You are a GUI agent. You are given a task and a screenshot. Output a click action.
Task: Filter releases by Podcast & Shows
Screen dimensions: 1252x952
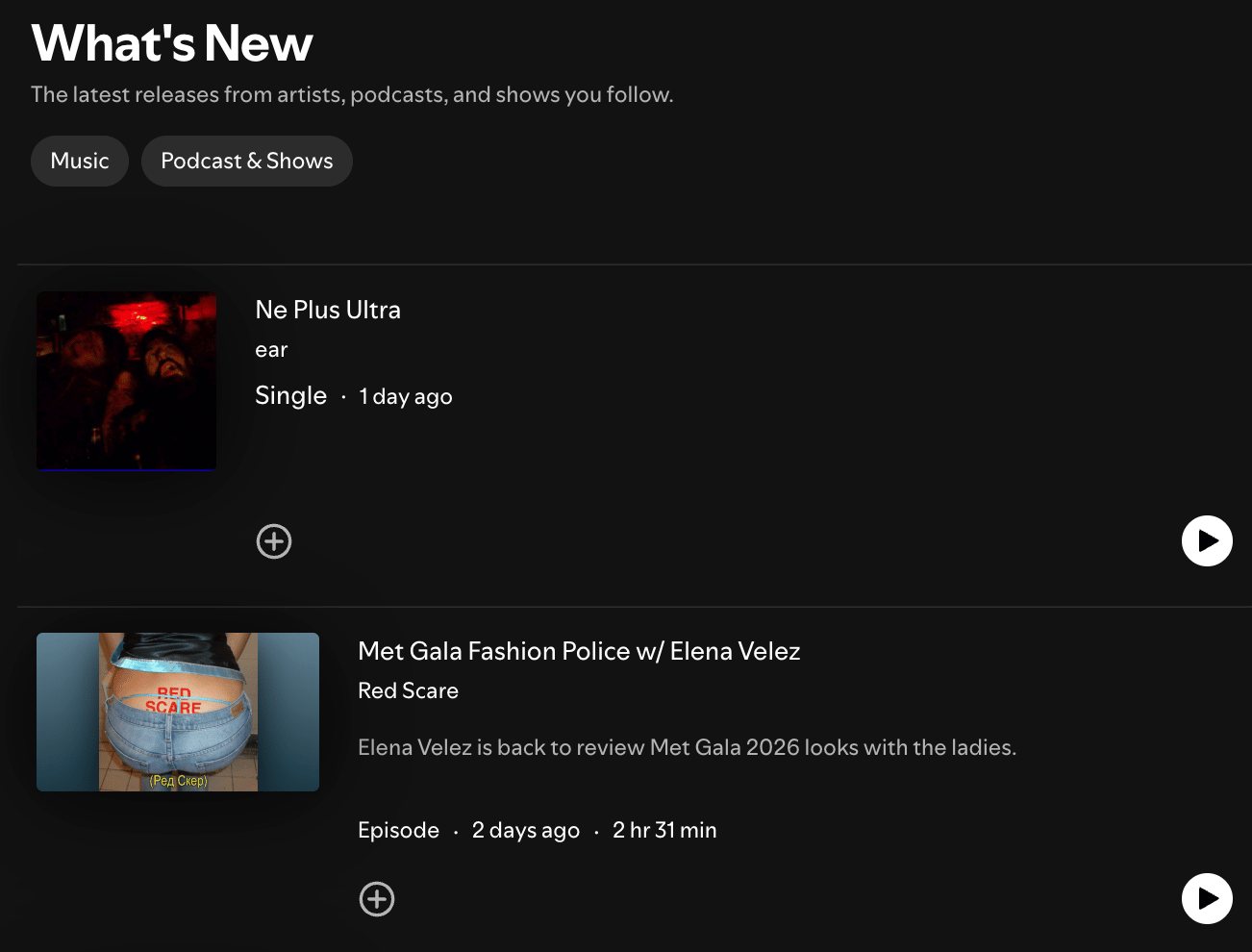(247, 161)
